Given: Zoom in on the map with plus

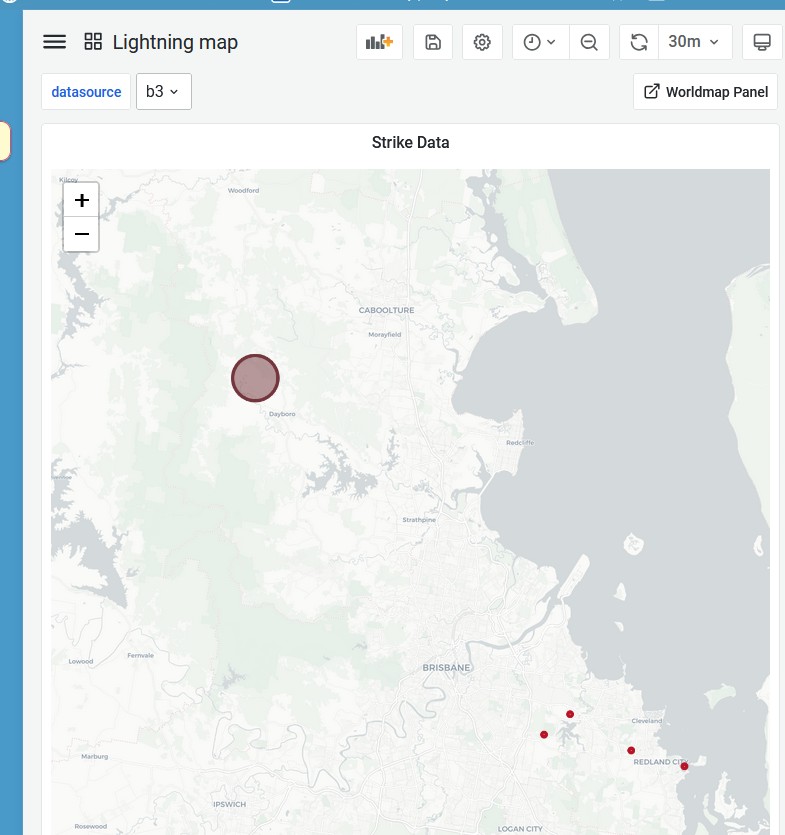Looking at the screenshot, I should click(x=82, y=200).
